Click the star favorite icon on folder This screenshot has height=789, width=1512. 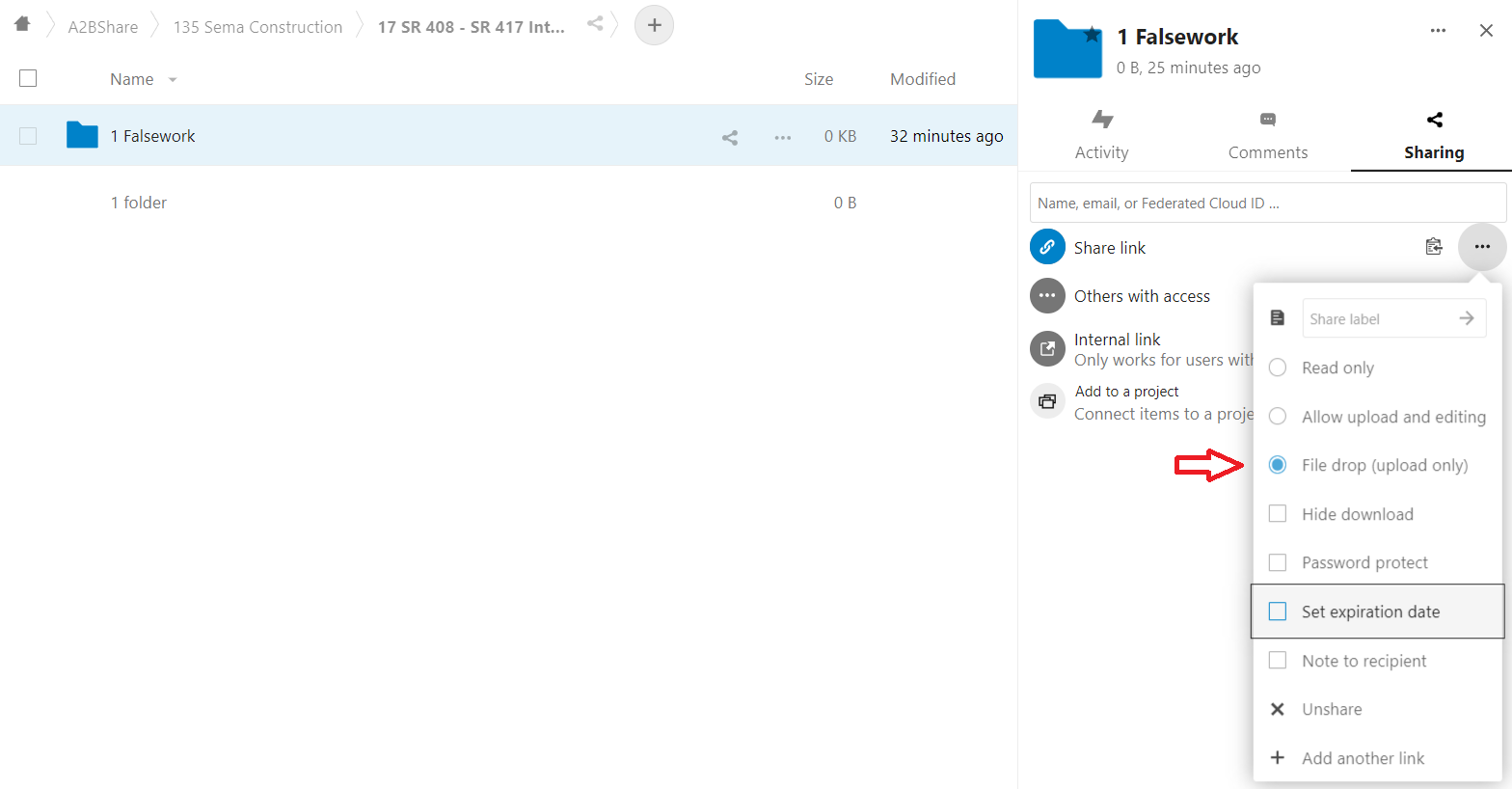tap(1092, 36)
